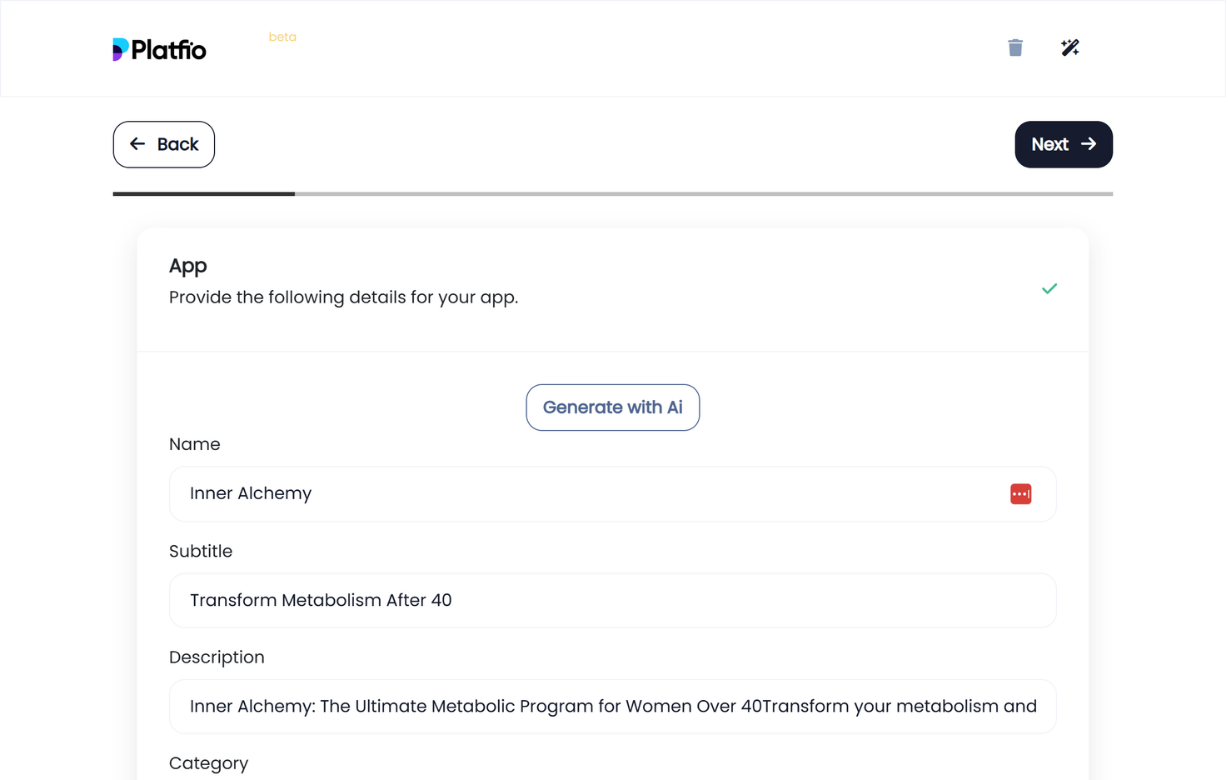Screen dimensions: 1228x780
Task: Click the Category label
Action: [208, 763]
